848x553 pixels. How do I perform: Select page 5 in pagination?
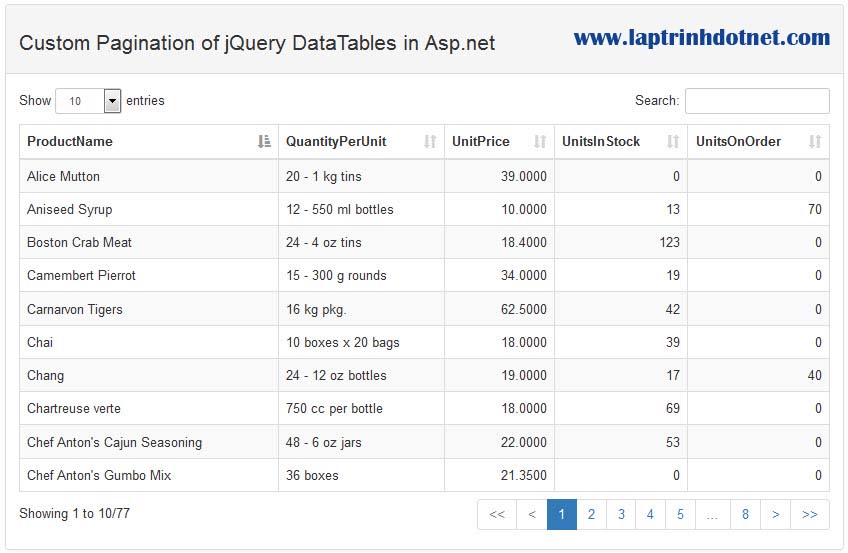coord(680,514)
